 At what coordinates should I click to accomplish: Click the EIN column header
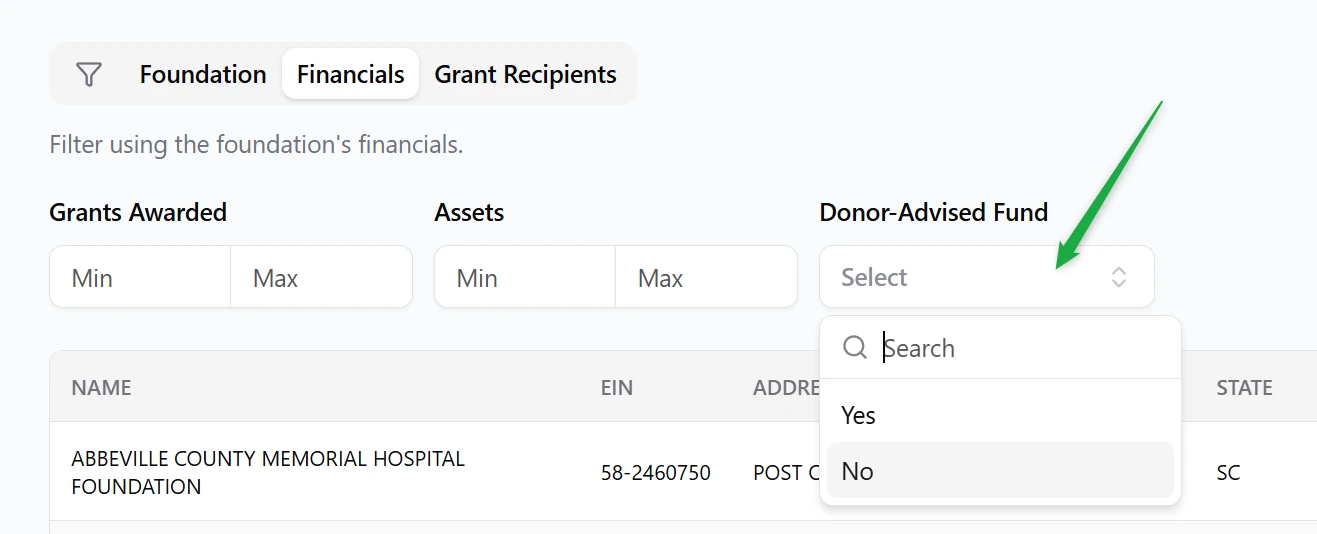[x=617, y=388]
